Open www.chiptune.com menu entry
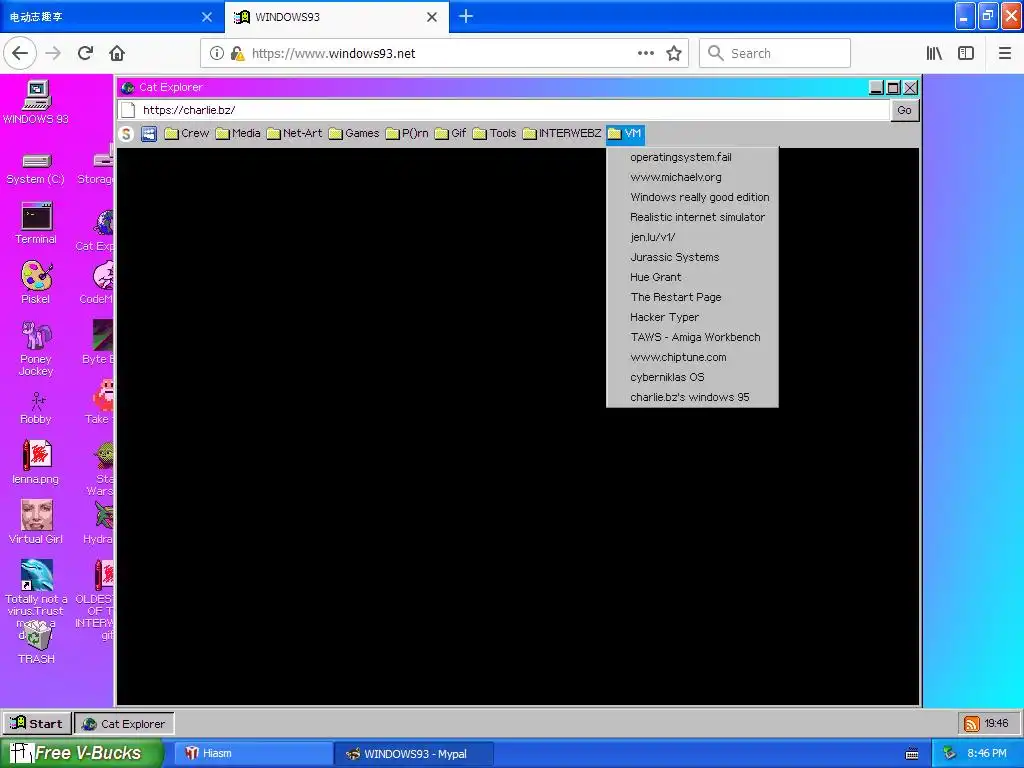 (x=692, y=357)
